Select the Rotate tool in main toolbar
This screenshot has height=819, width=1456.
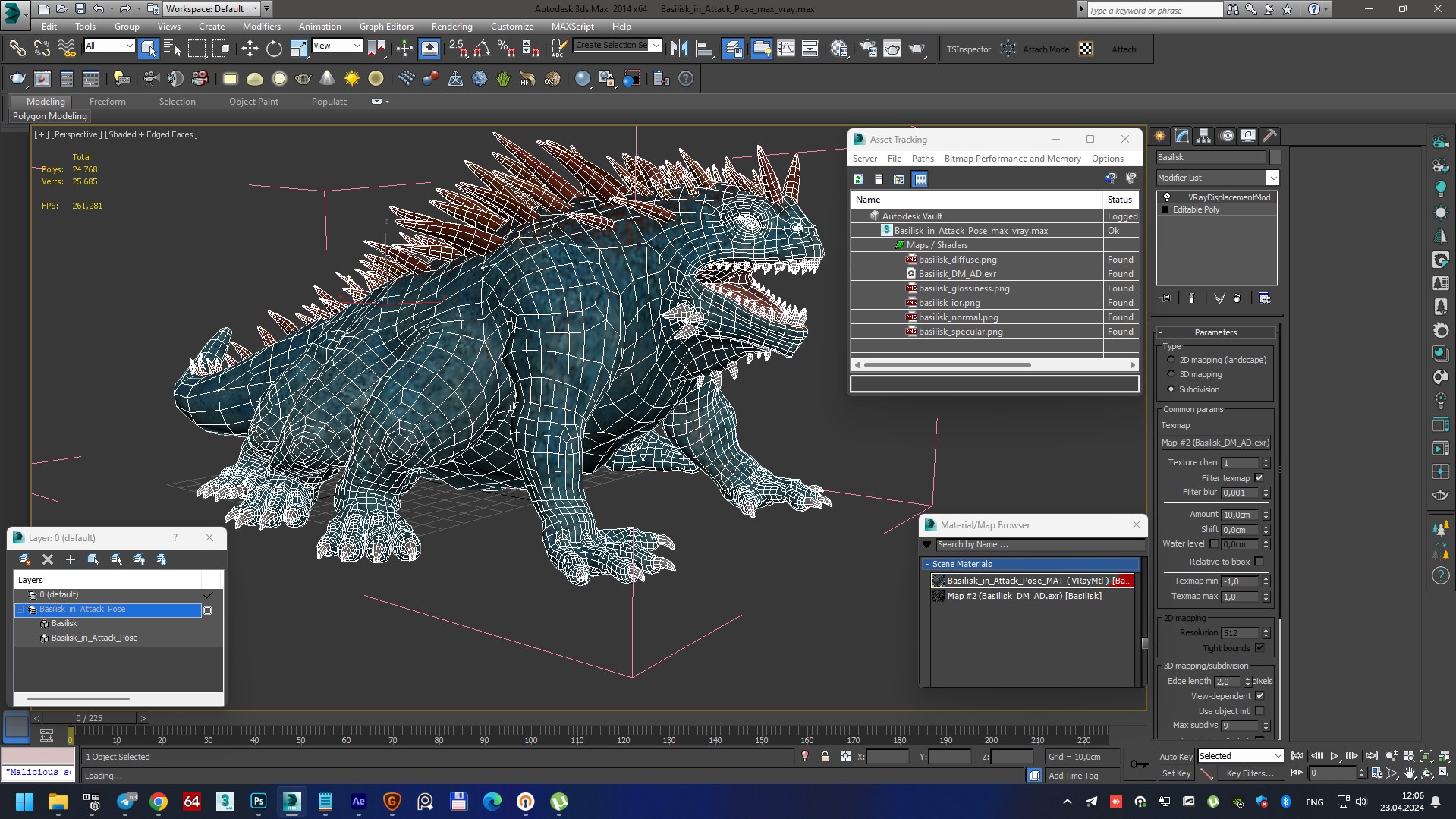[x=274, y=49]
